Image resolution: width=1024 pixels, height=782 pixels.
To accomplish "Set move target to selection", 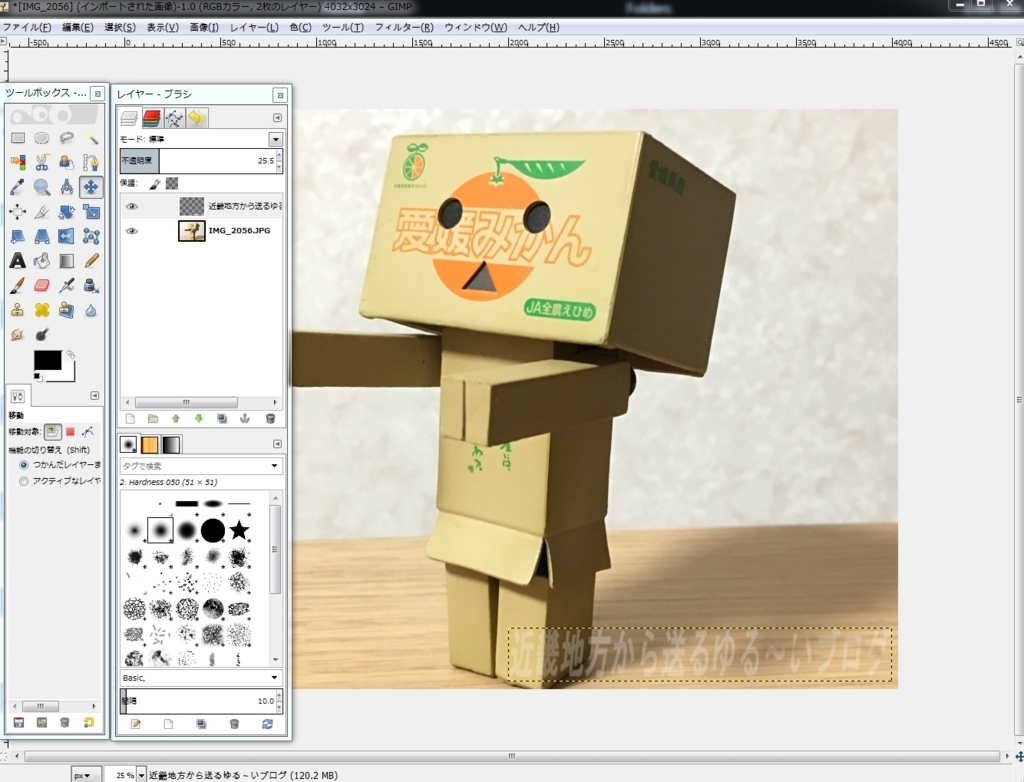I will [71, 431].
